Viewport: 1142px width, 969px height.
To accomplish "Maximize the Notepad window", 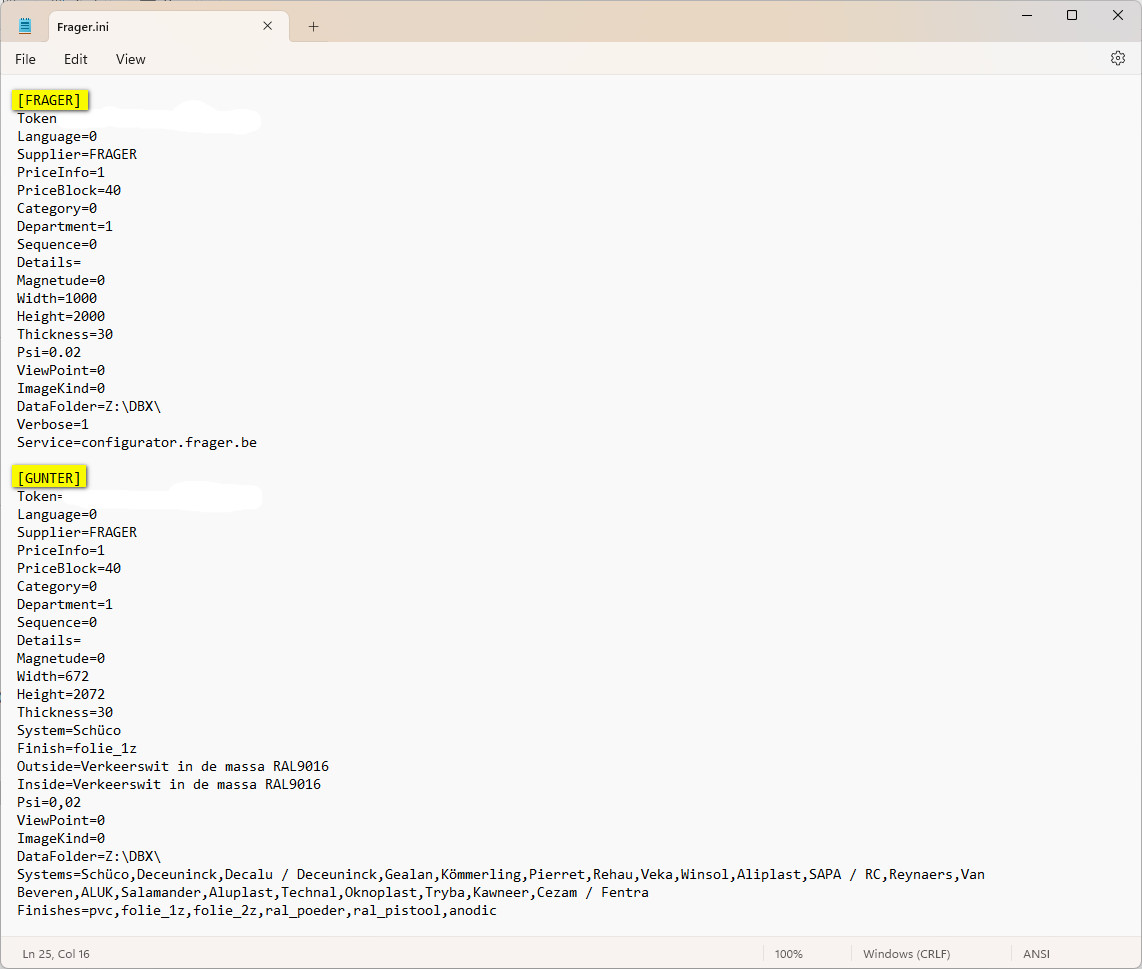I will point(1071,15).
